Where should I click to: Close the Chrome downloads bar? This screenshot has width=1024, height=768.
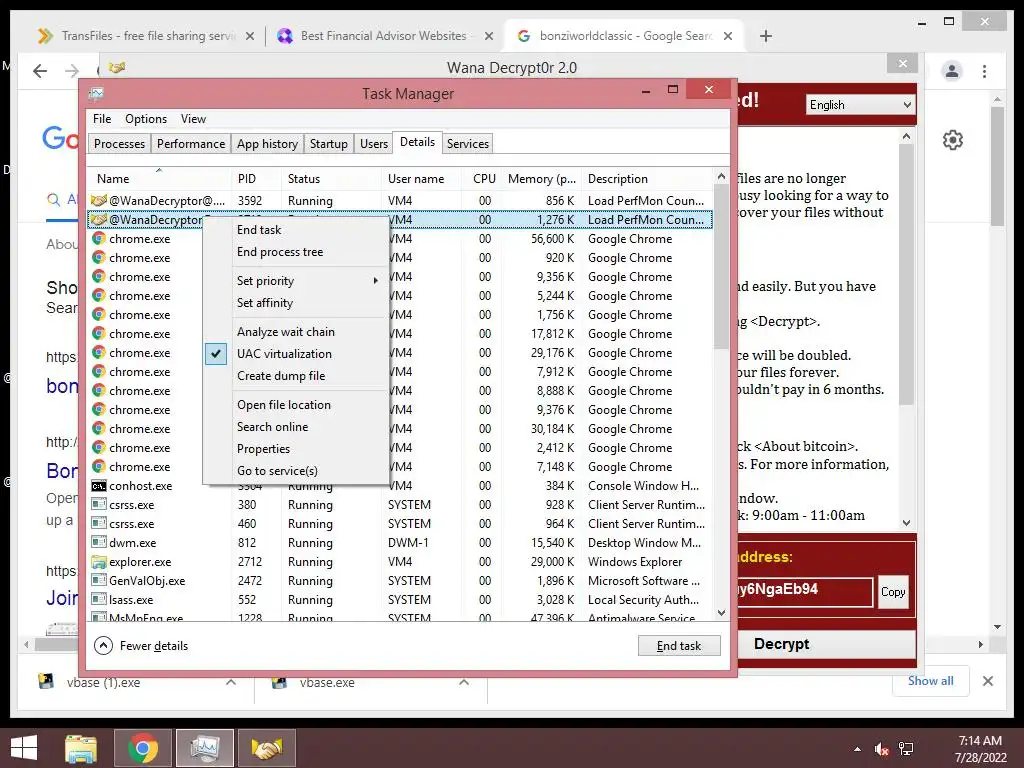[x=988, y=681]
